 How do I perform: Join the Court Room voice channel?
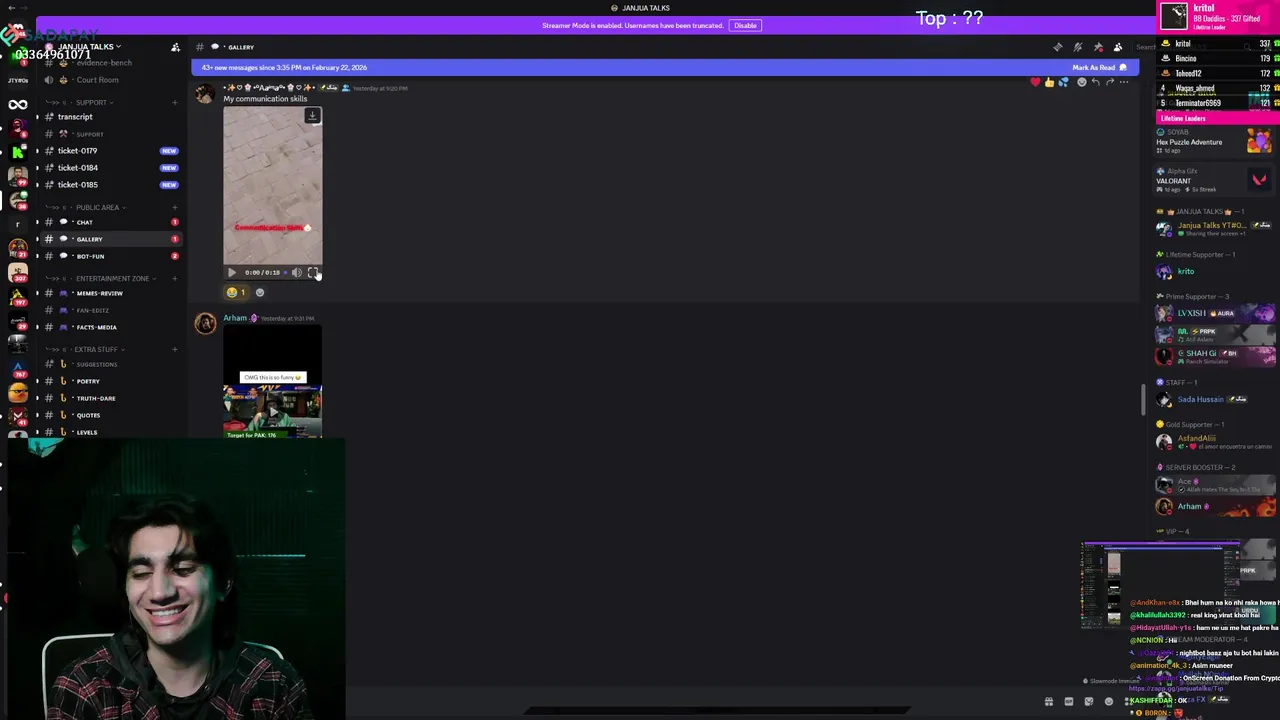[112, 80]
